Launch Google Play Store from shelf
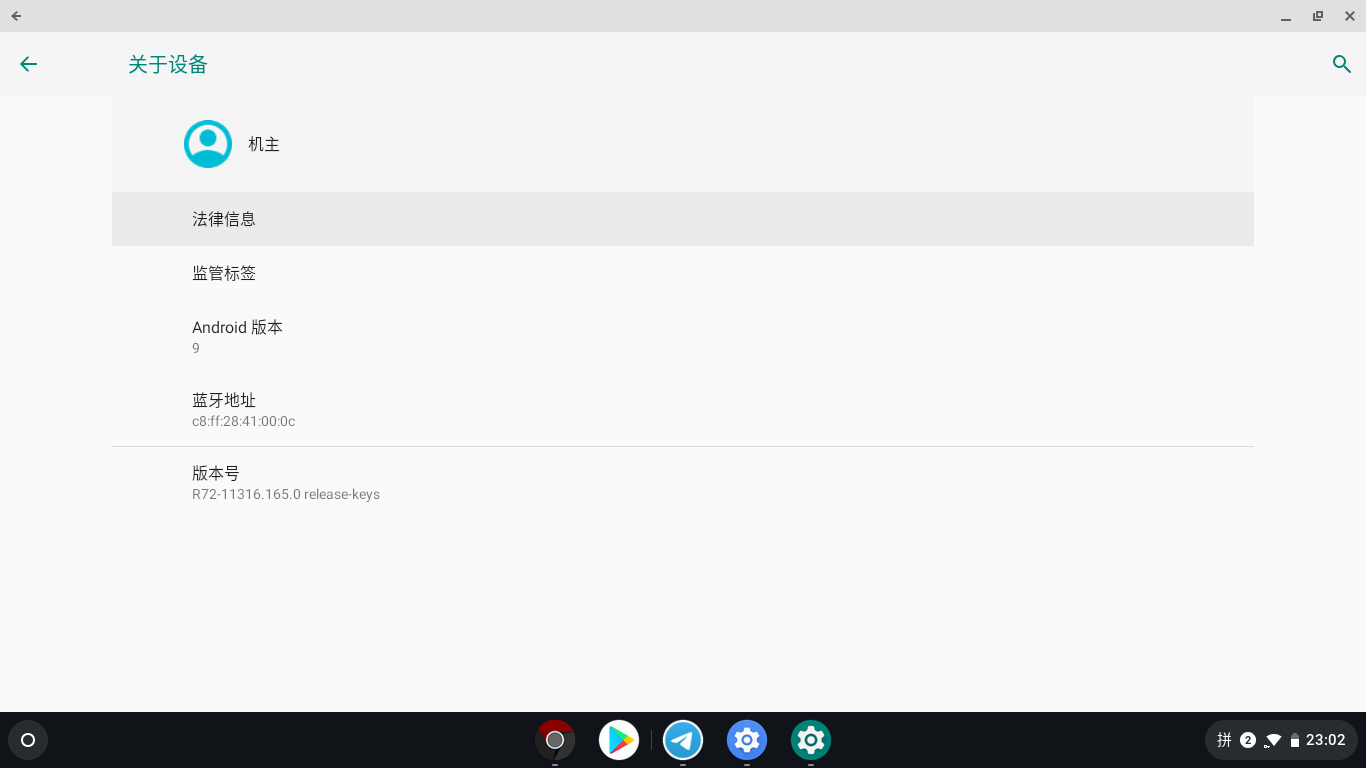 (619, 740)
